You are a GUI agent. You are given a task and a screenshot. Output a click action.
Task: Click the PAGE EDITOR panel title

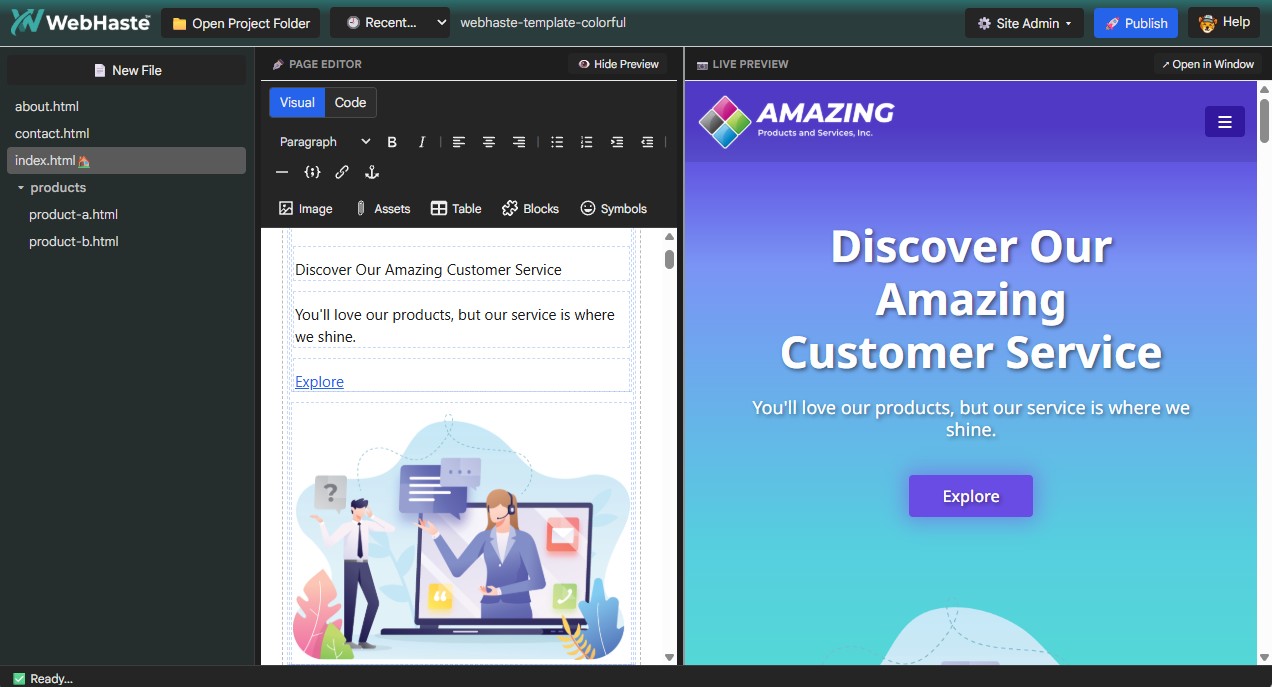(325, 64)
